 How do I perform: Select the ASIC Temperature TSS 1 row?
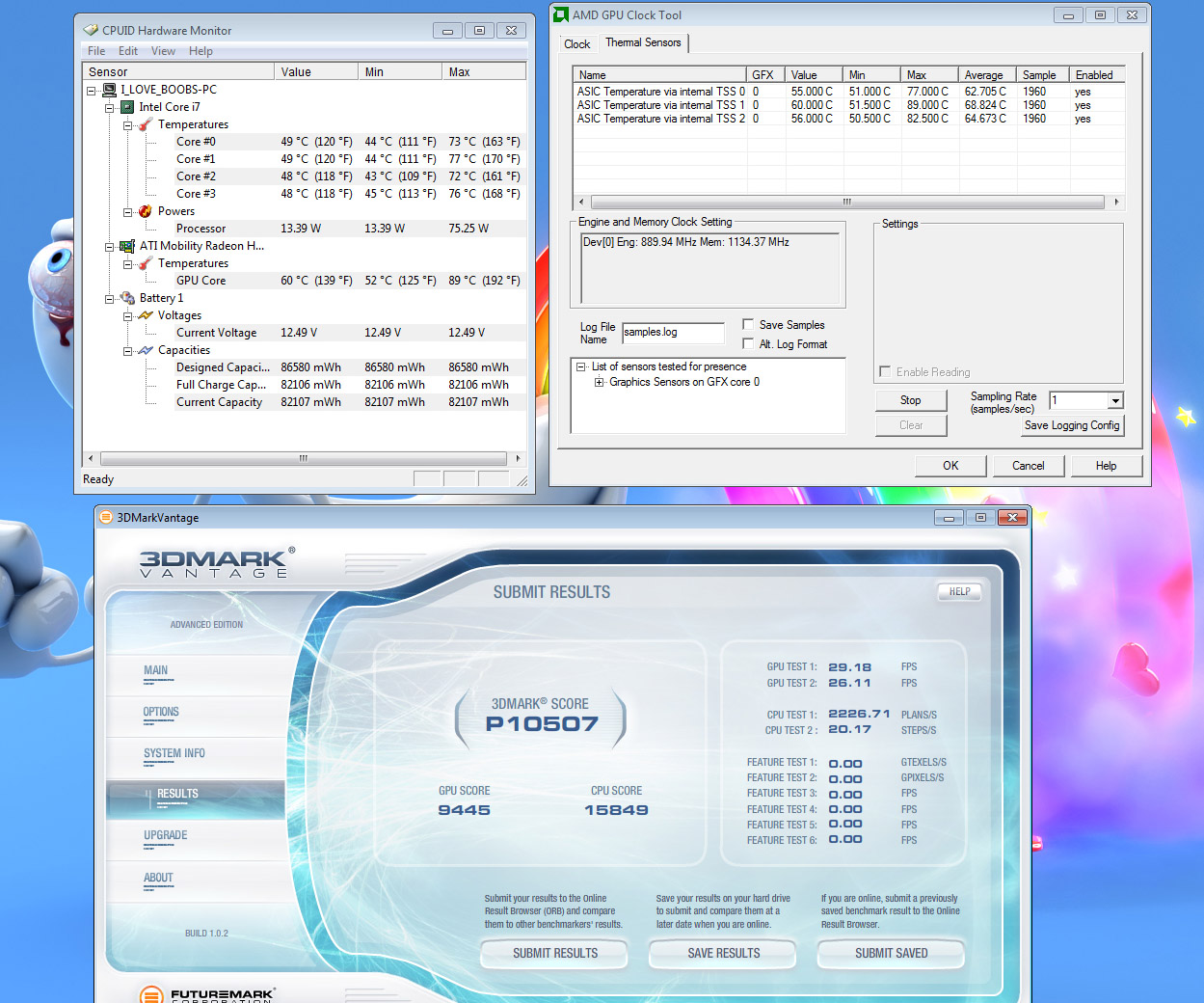click(849, 105)
